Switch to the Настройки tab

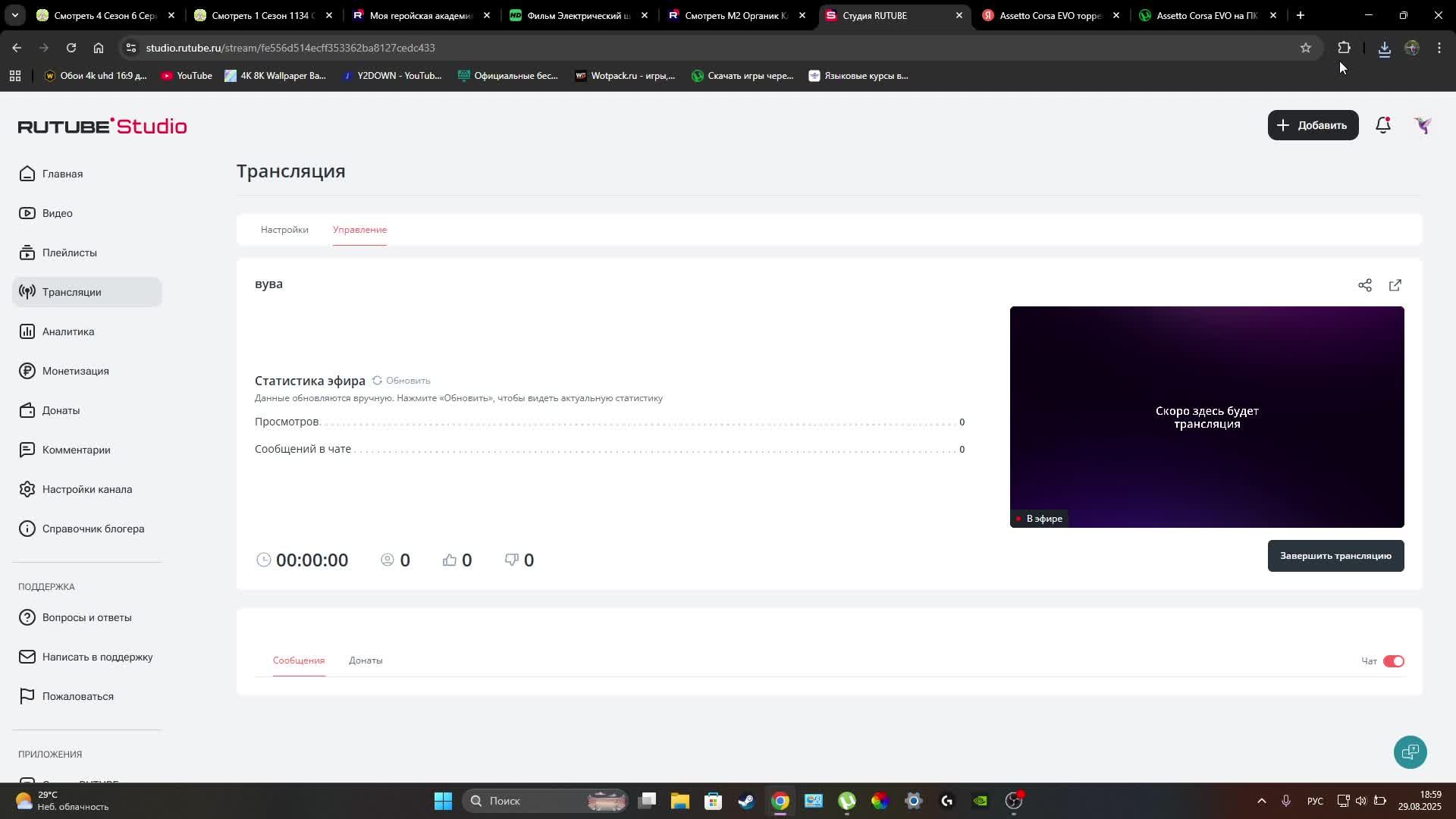tap(284, 230)
